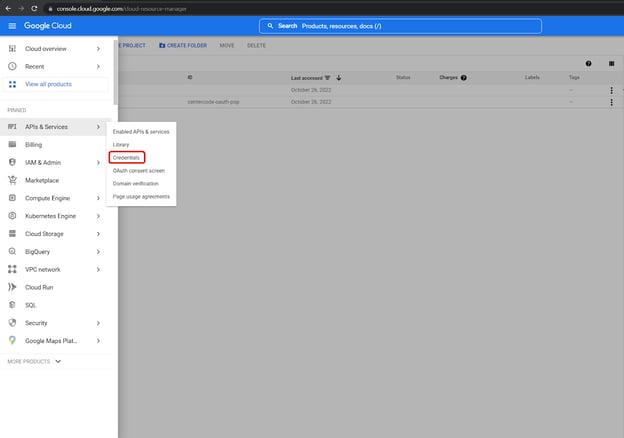The height and width of the screenshot is (438, 624).
Task: Click the Security shield icon
Action: 12,323
